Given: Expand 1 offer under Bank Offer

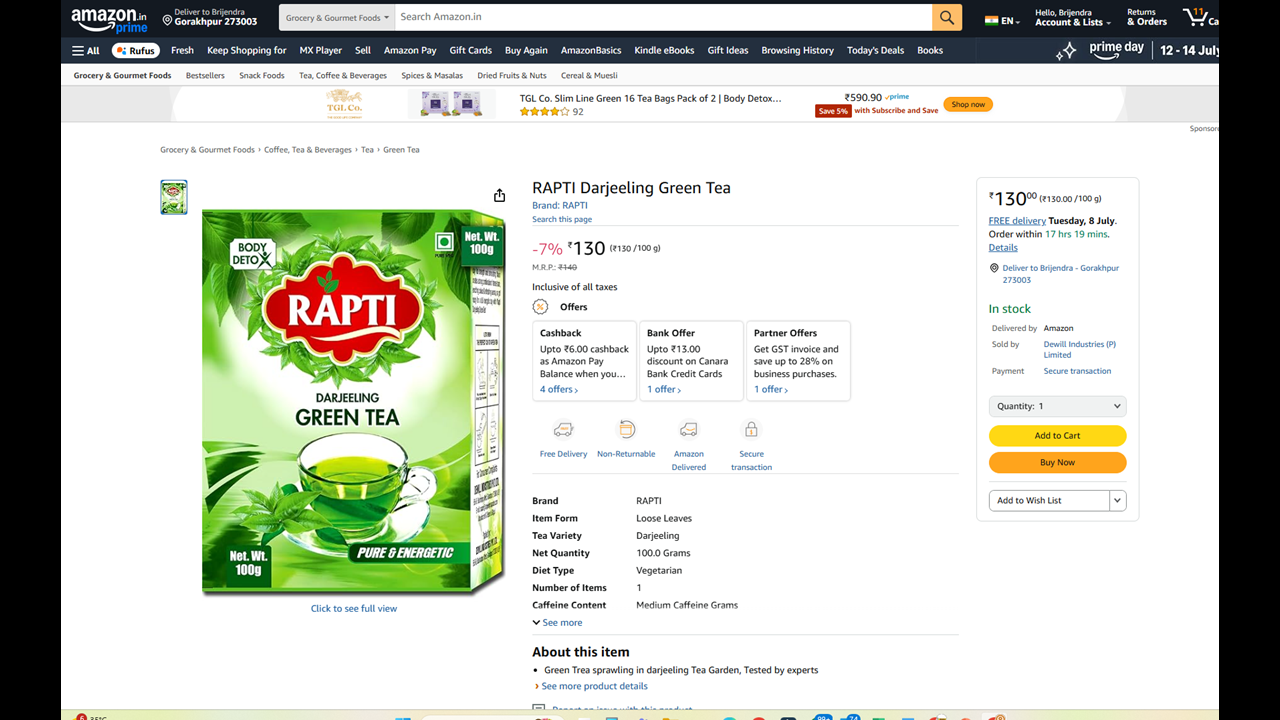Looking at the screenshot, I should pos(664,389).
